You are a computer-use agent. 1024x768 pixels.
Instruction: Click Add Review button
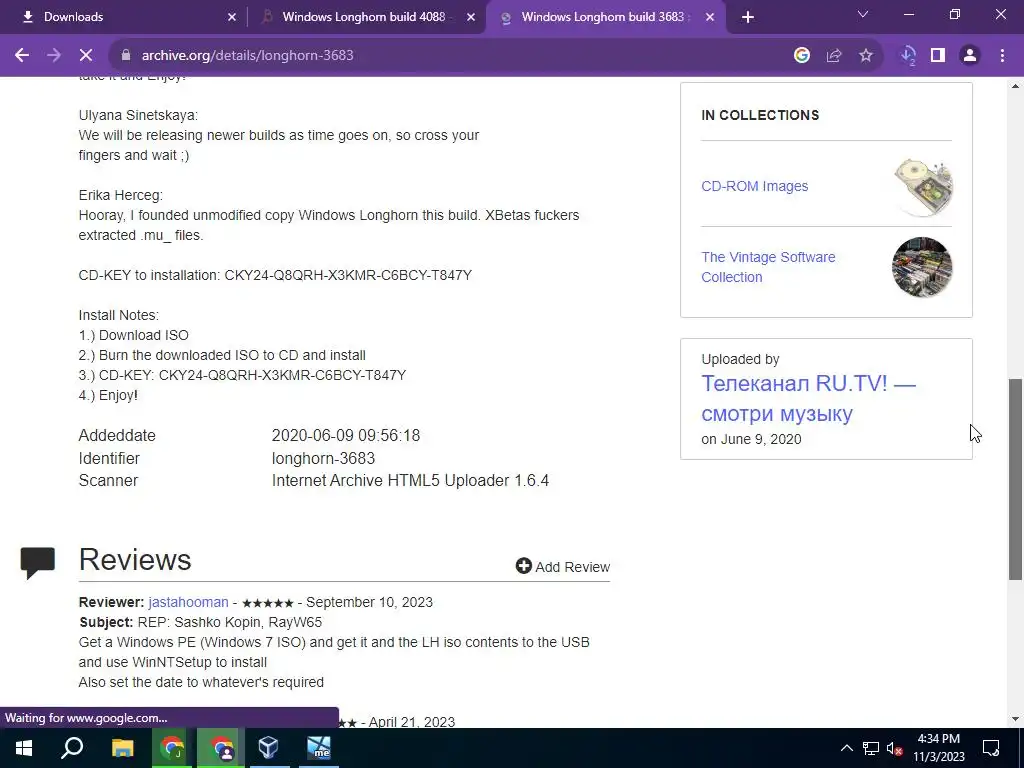[562, 566]
